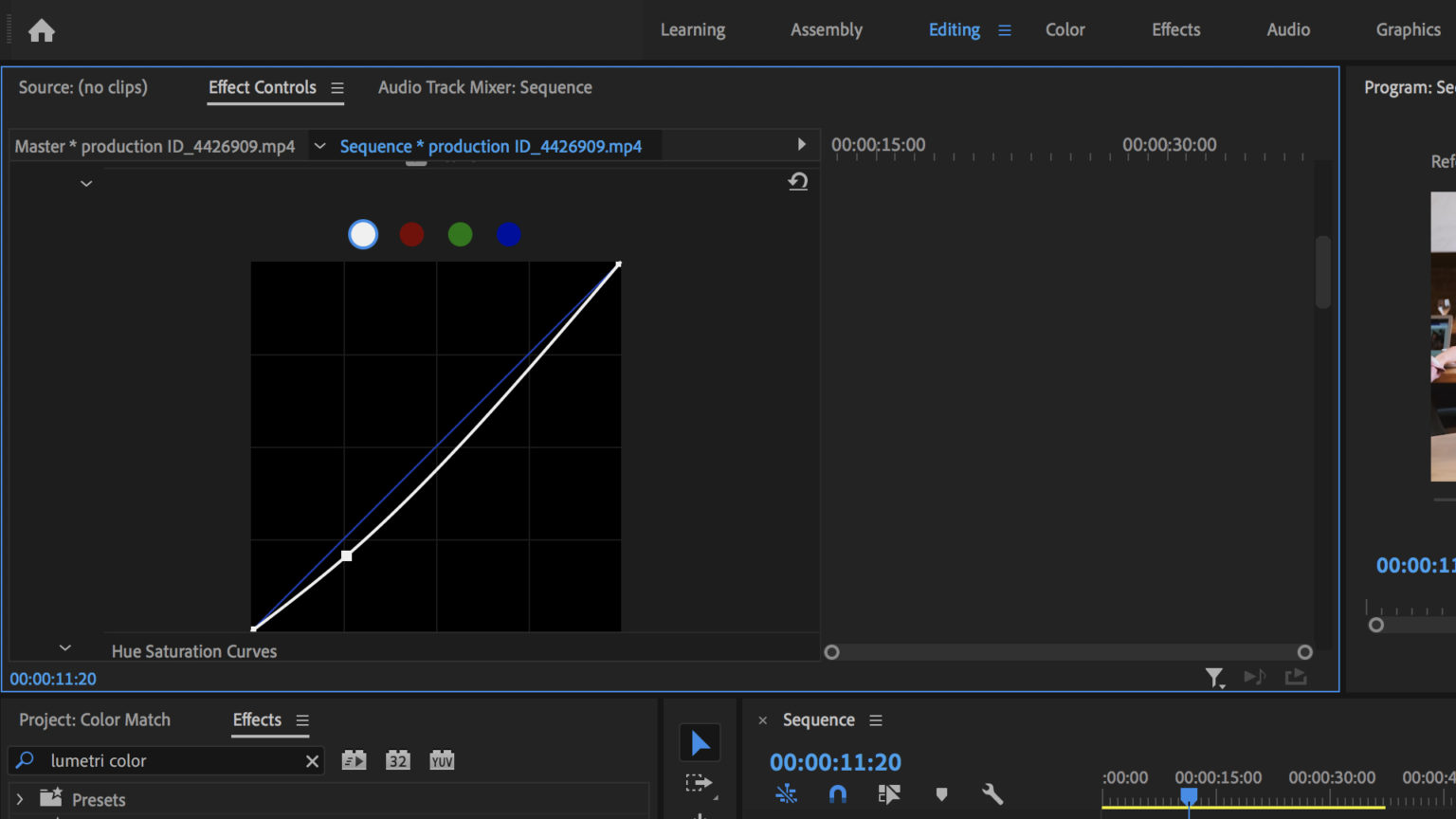Open the Audio Track Mixer tab
This screenshot has width=1456, height=819.
[x=484, y=87]
